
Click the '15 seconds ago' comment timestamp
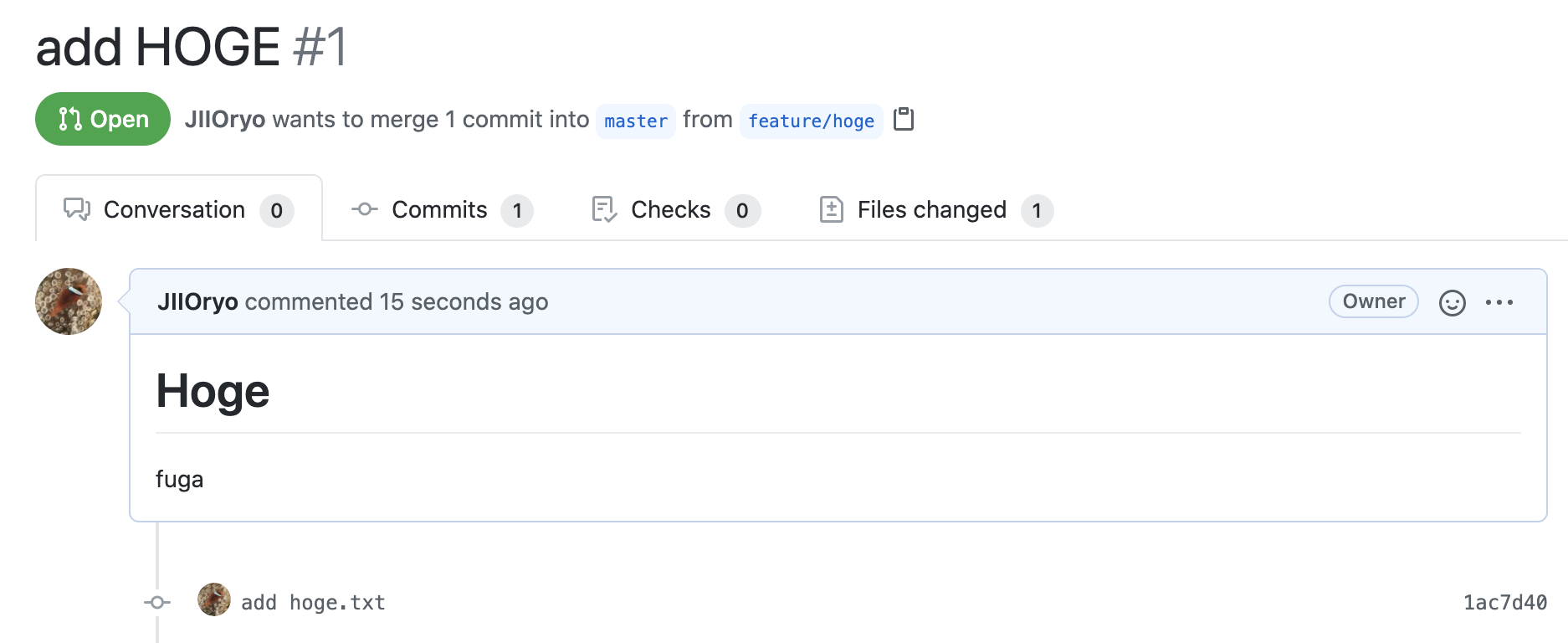click(x=464, y=302)
